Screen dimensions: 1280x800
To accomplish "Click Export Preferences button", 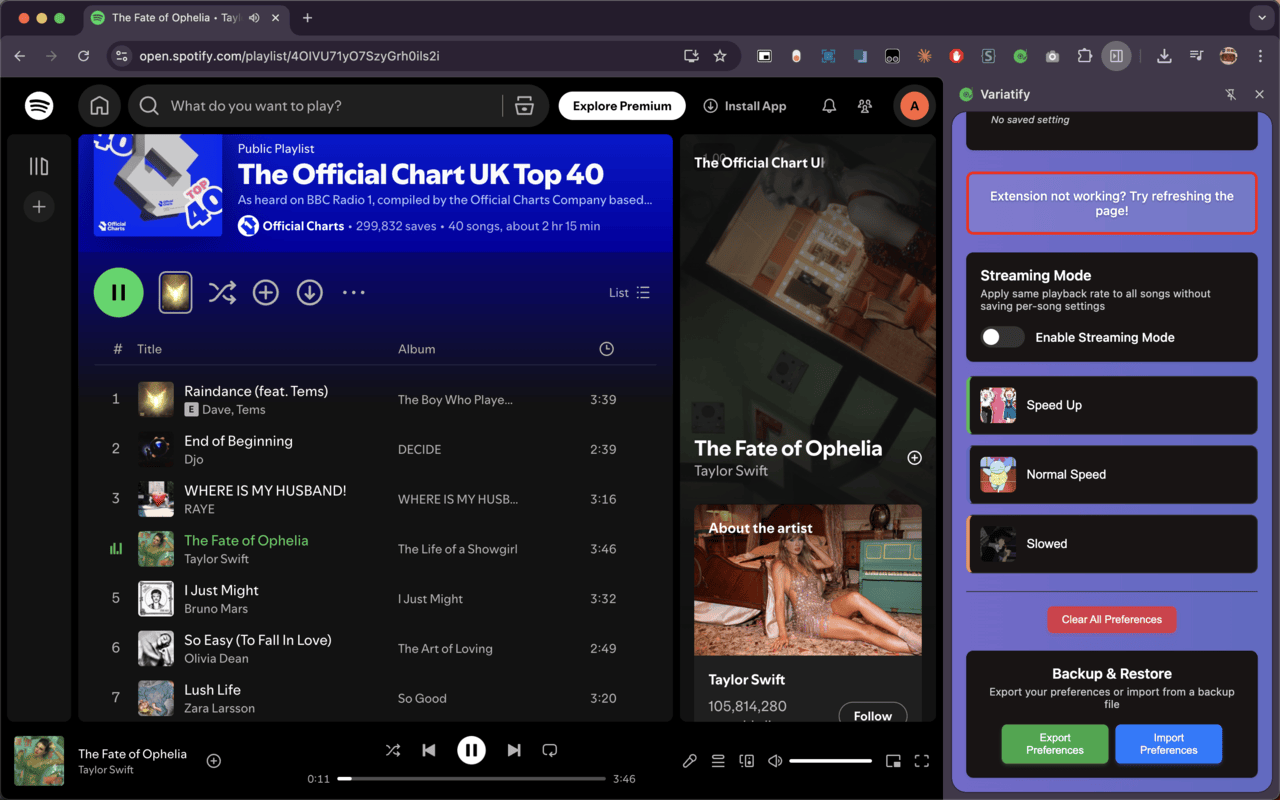I will (x=1055, y=744).
